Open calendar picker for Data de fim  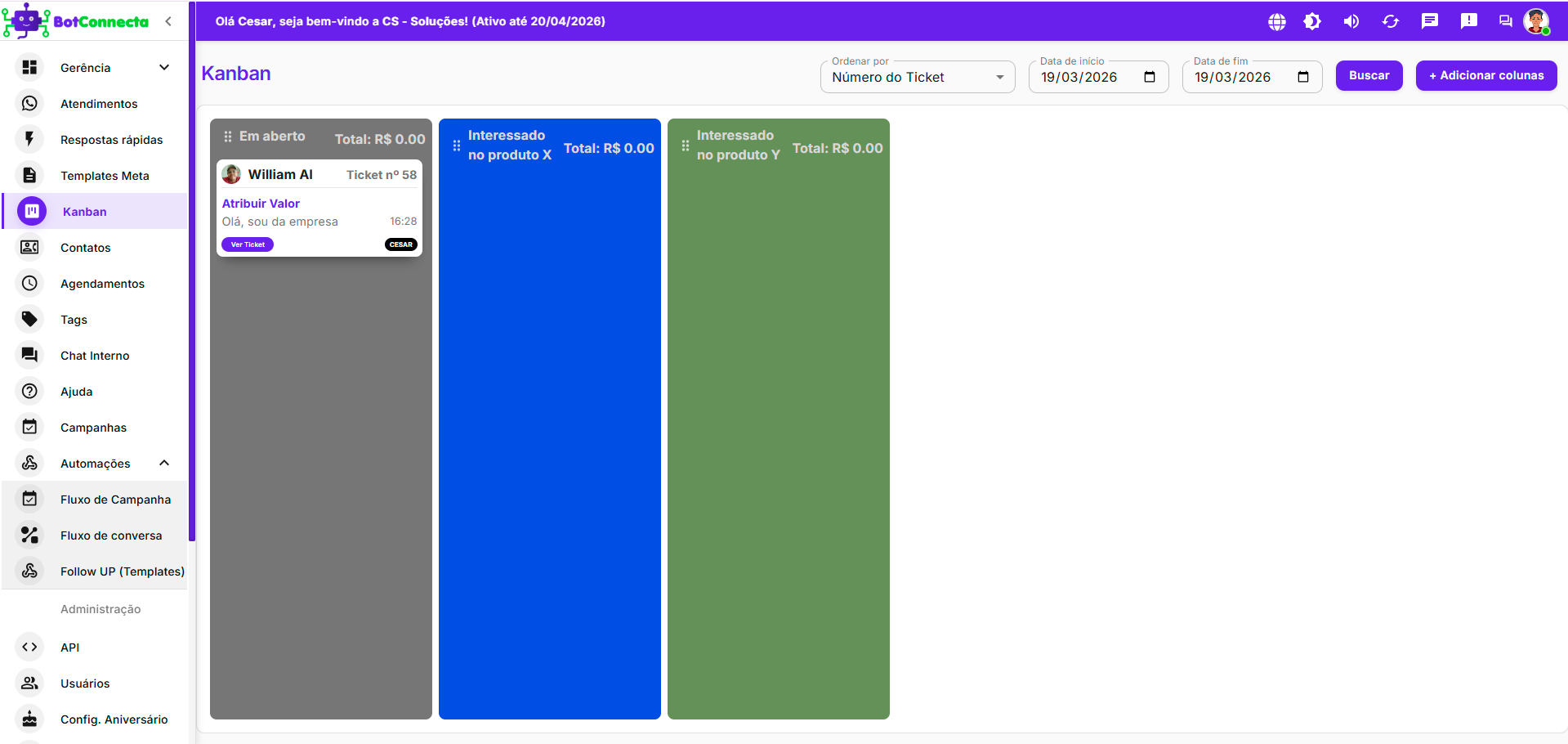pos(1302,77)
